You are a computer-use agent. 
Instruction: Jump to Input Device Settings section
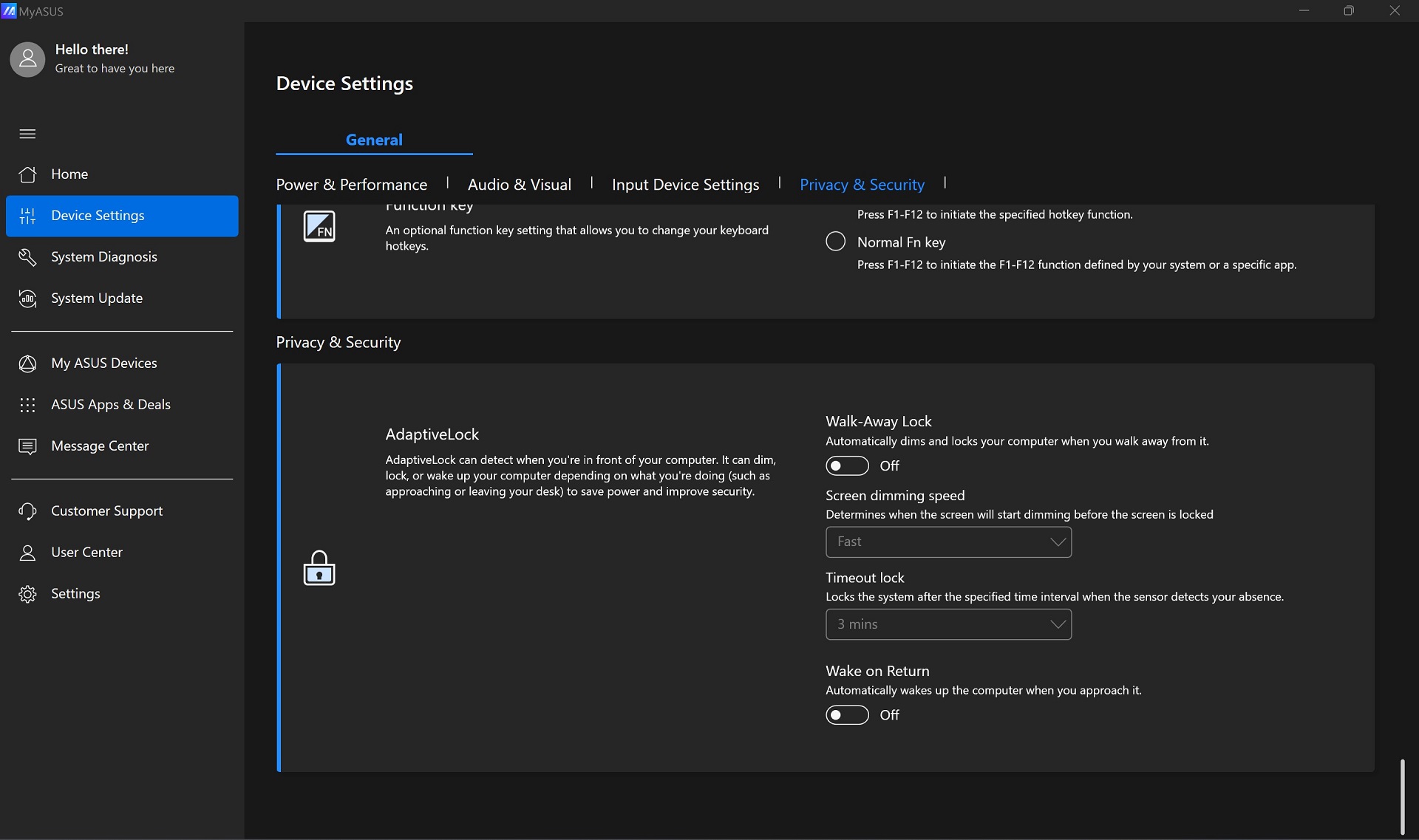[686, 185]
